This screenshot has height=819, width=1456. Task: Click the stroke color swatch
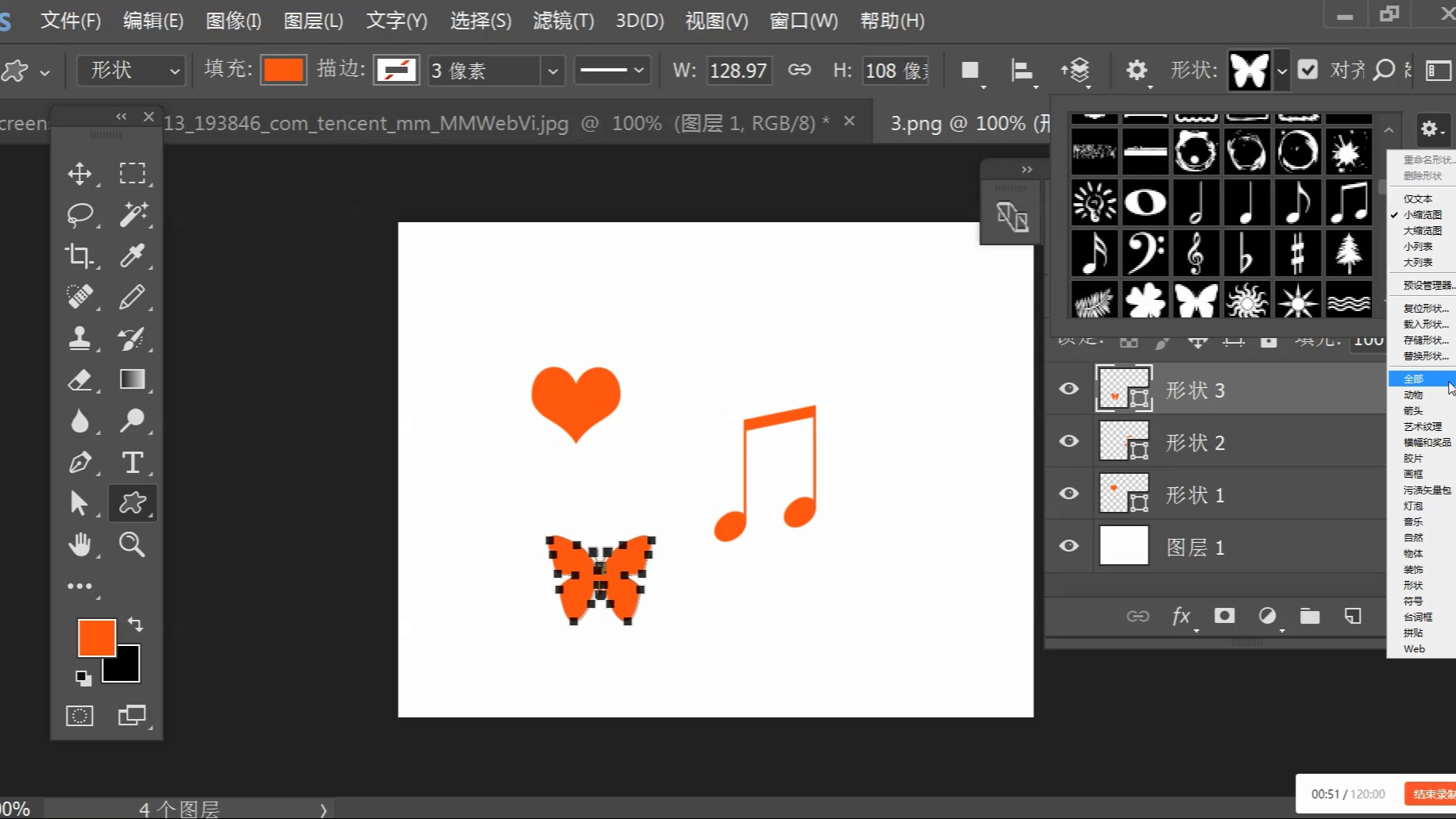(x=397, y=71)
